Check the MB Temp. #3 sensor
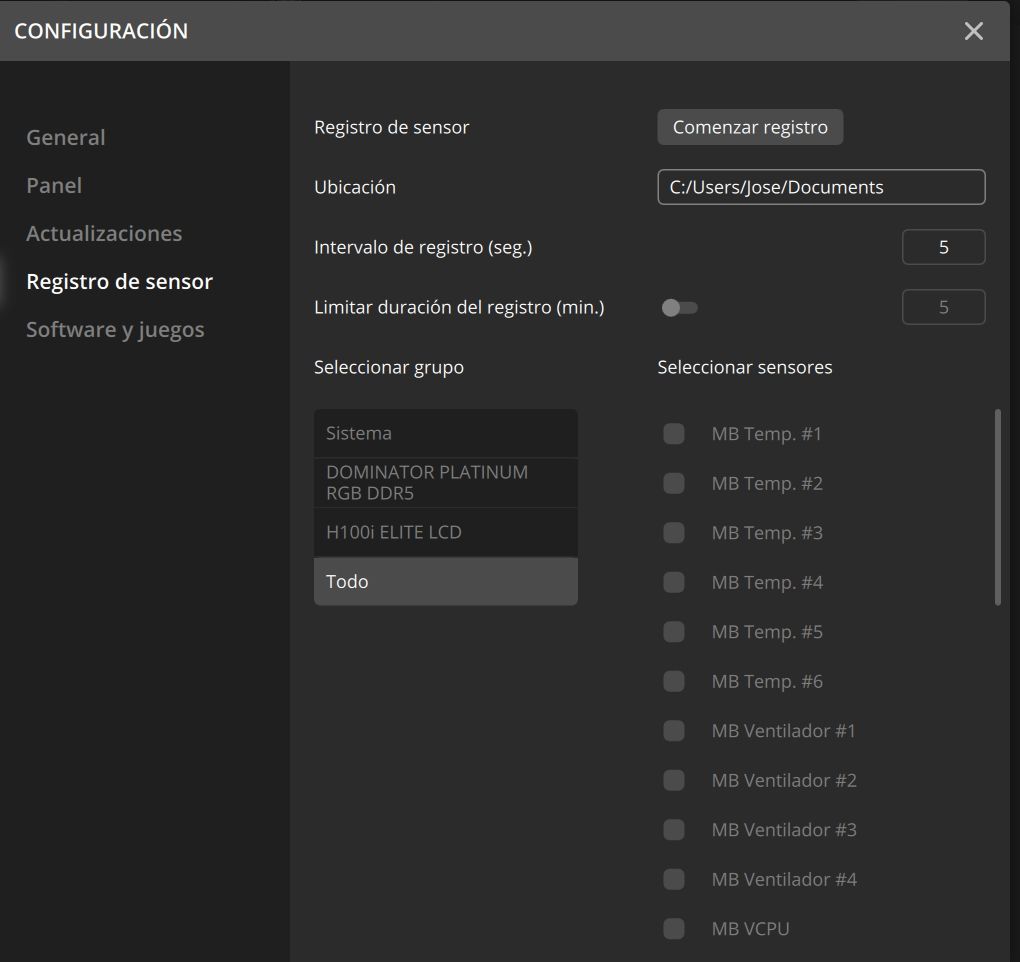 (x=674, y=533)
